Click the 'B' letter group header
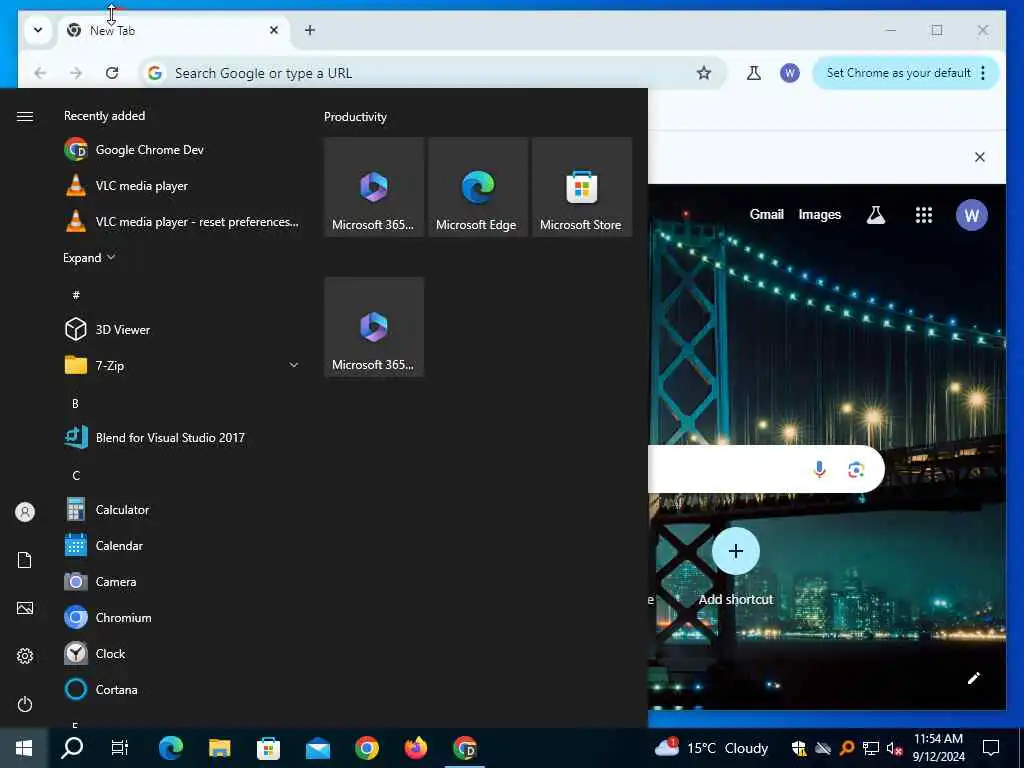 click(x=75, y=403)
